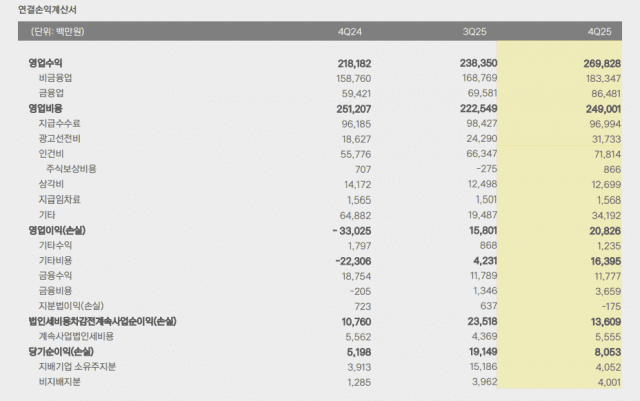Select the 4Q25 영업이익 value 20,826

[602, 230]
